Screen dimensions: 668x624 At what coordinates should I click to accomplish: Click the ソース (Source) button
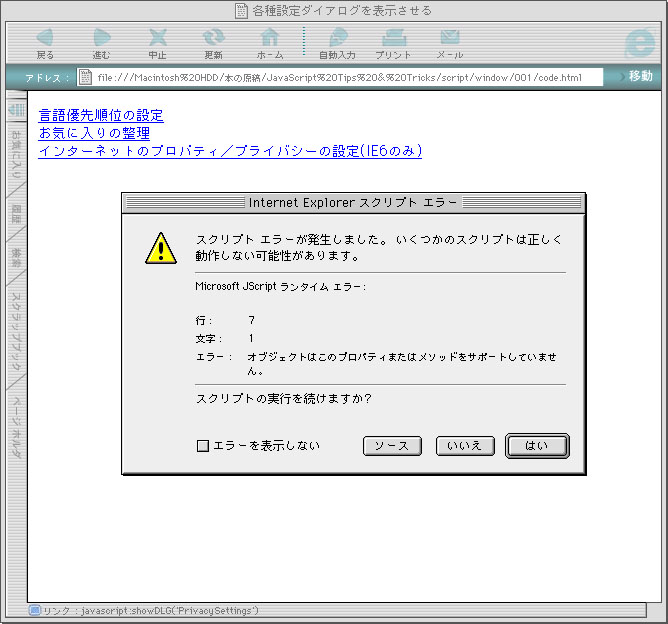[x=392, y=446]
